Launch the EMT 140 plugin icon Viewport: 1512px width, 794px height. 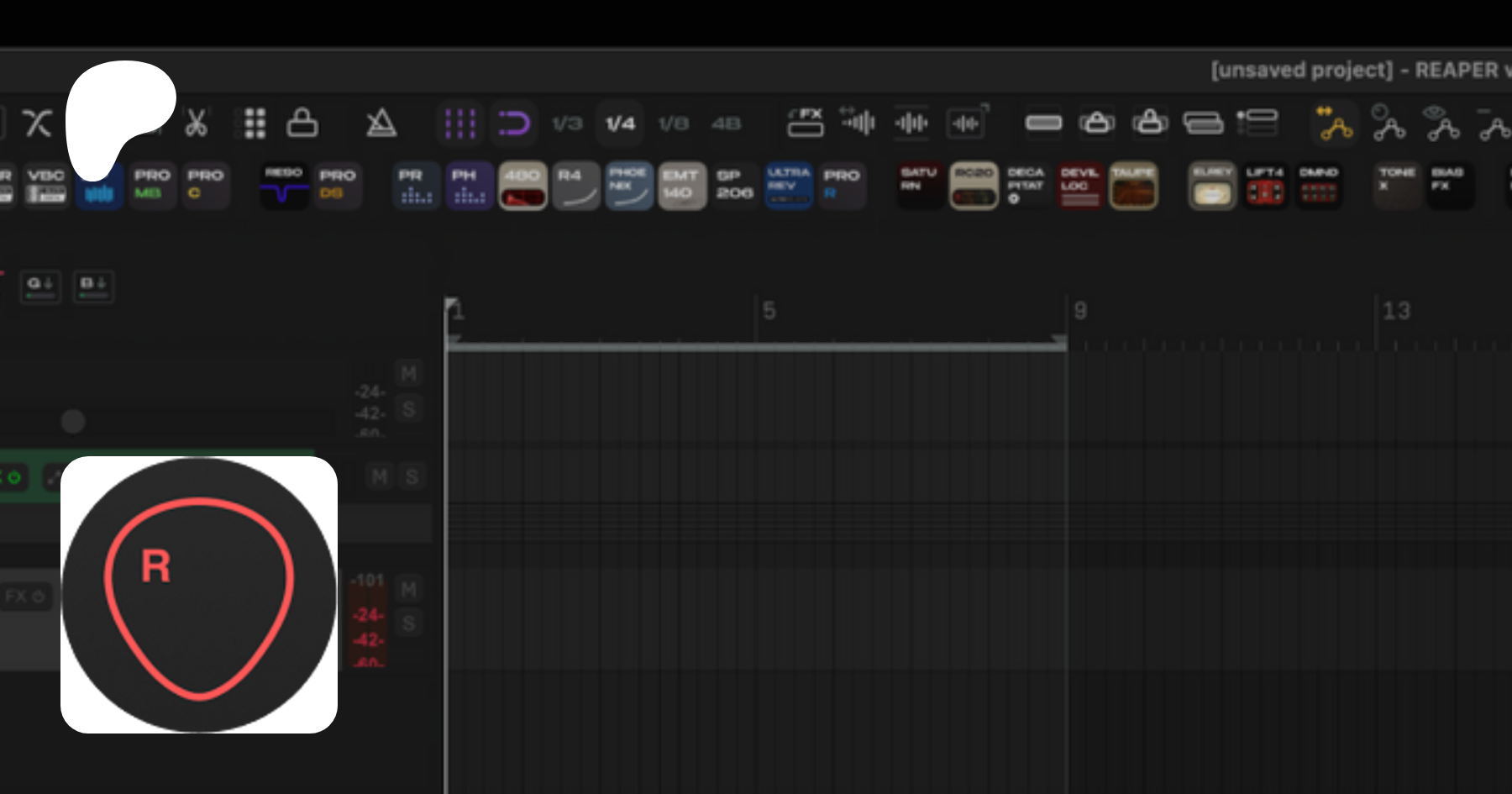tap(681, 186)
